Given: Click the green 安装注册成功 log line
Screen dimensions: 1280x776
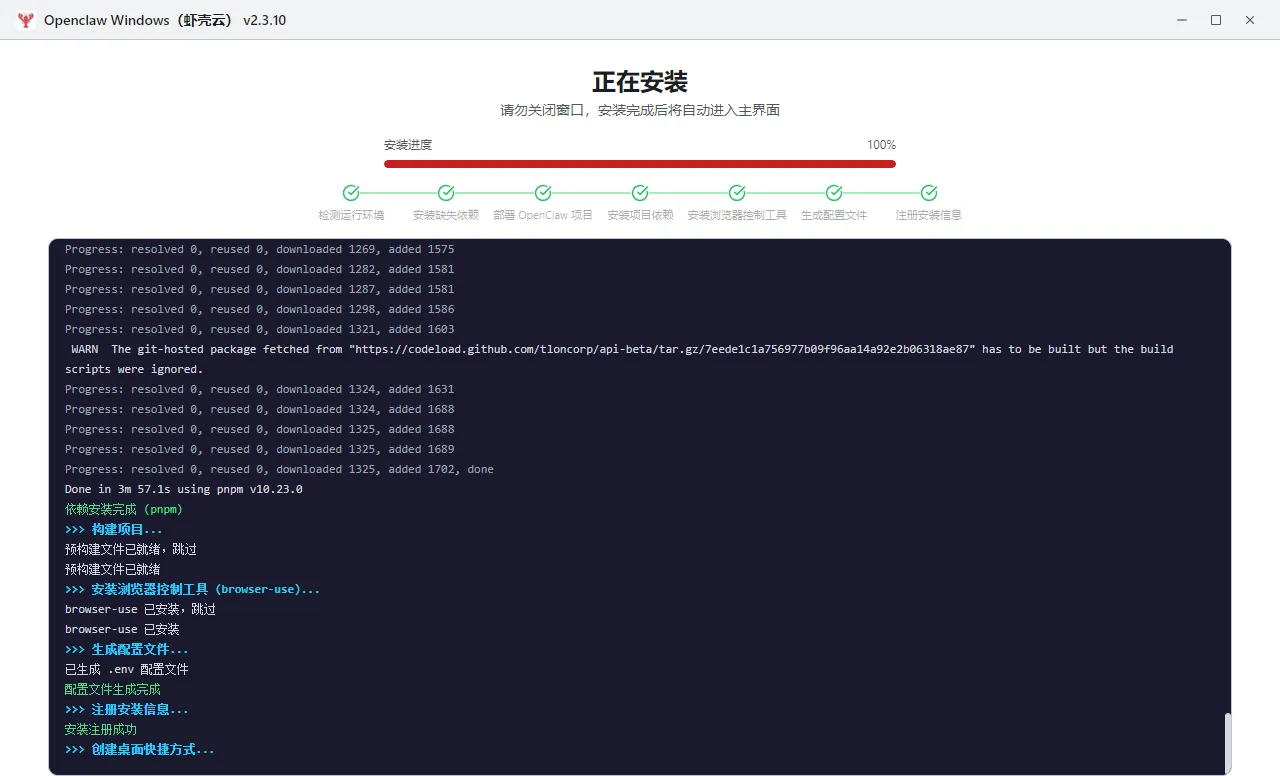Looking at the screenshot, I should (x=101, y=729).
